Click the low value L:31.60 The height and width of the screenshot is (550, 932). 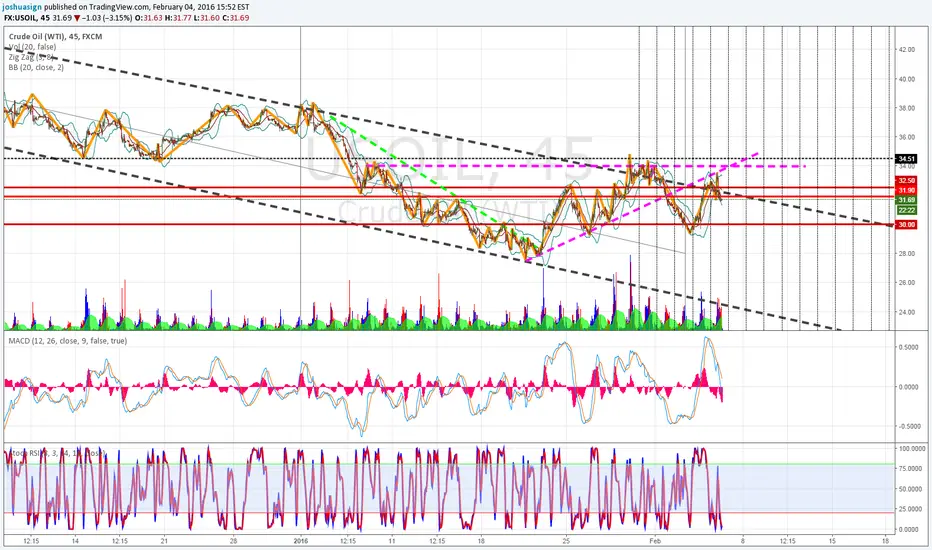[x=206, y=18]
